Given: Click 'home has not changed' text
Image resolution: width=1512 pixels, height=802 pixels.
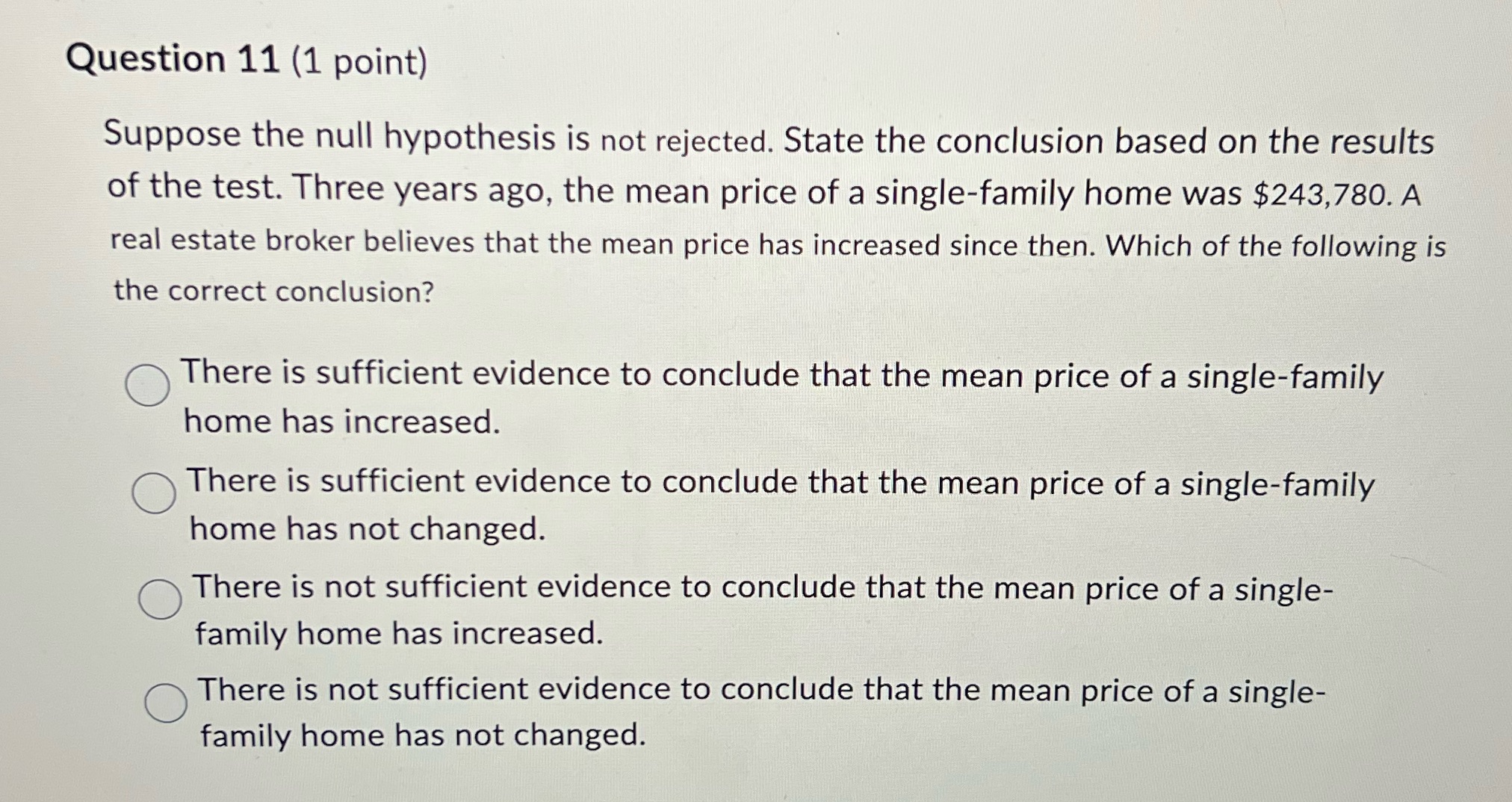Looking at the screenshot, I should pyautogui.click(x=366, y=528).
